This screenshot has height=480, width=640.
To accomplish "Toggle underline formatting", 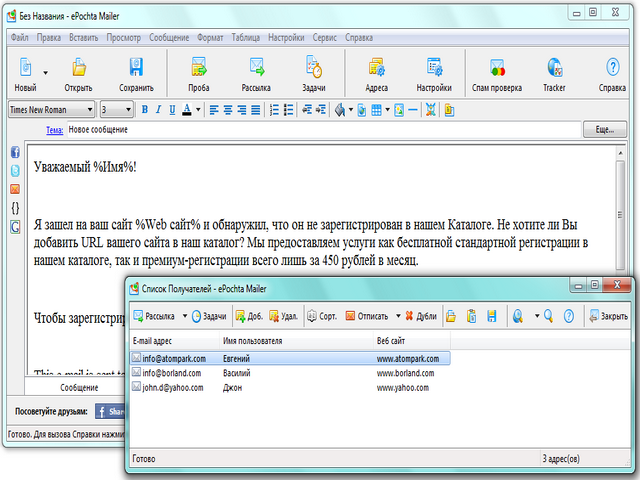I will pos(172,109).
